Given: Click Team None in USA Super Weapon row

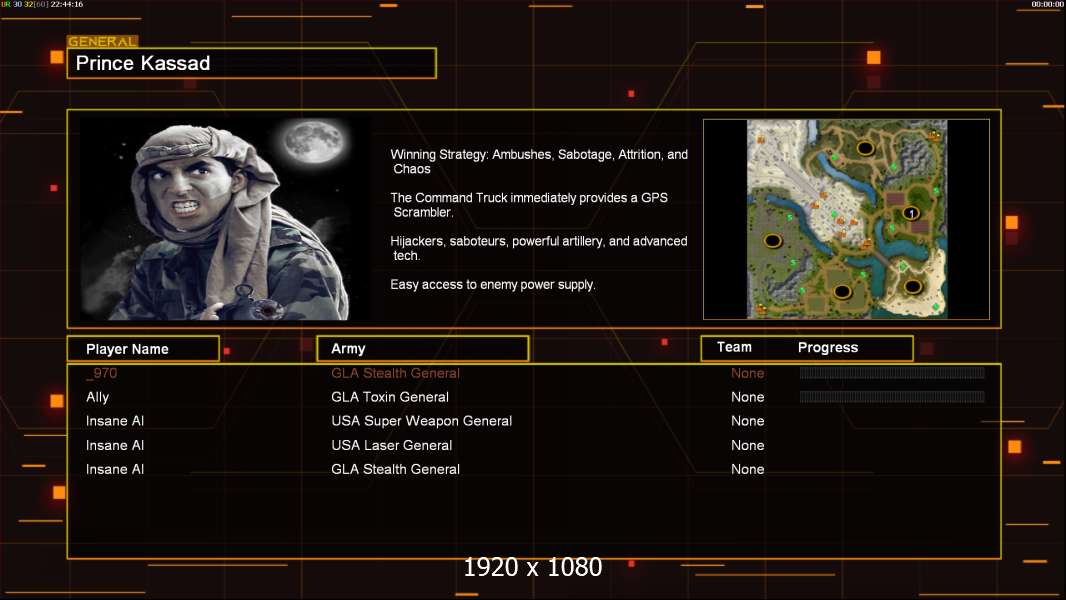Looking at the screenshot, I should [747, 421].
